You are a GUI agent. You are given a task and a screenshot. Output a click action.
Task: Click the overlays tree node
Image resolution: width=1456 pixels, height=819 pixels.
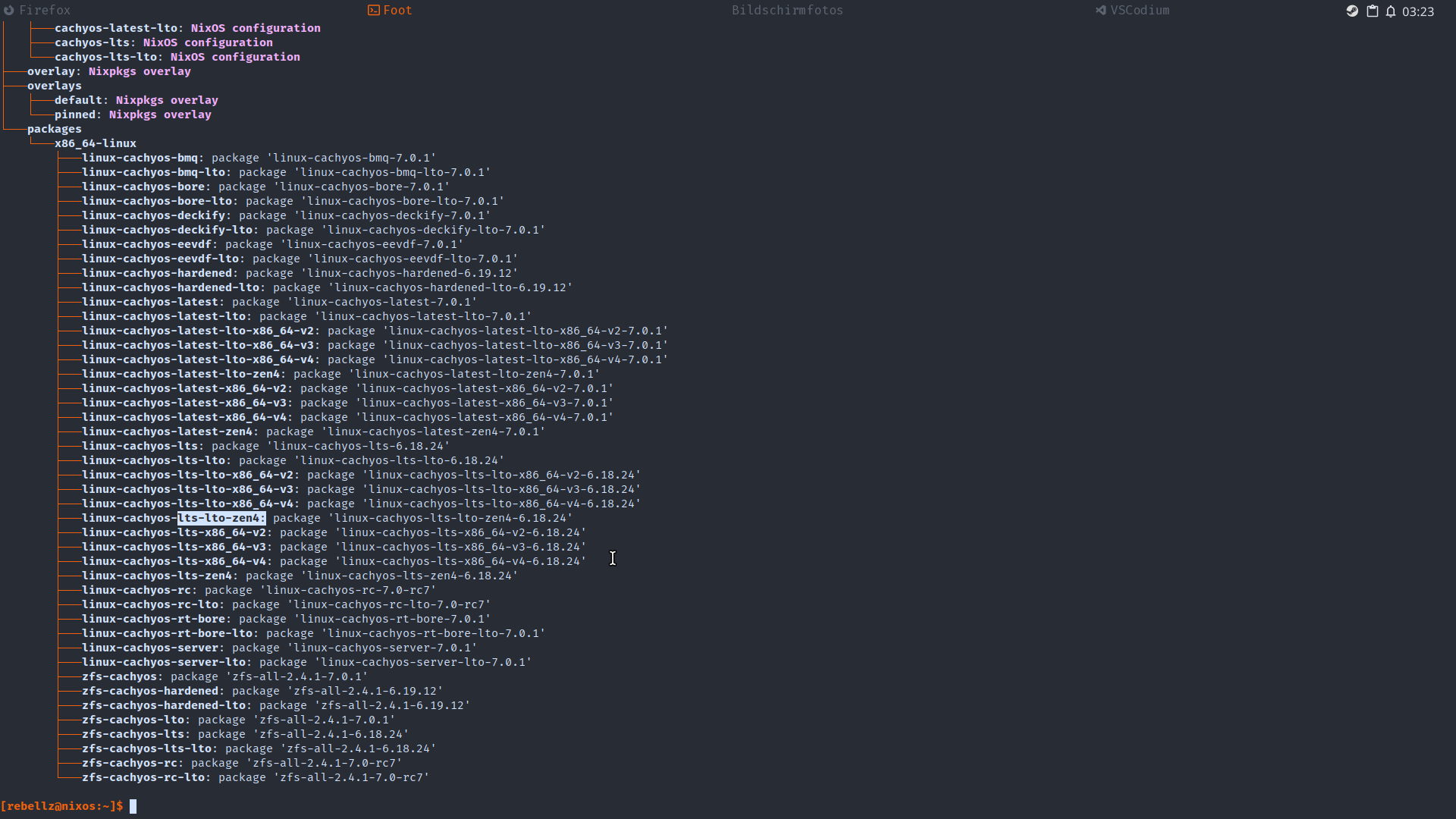click(x=54, y=86)
